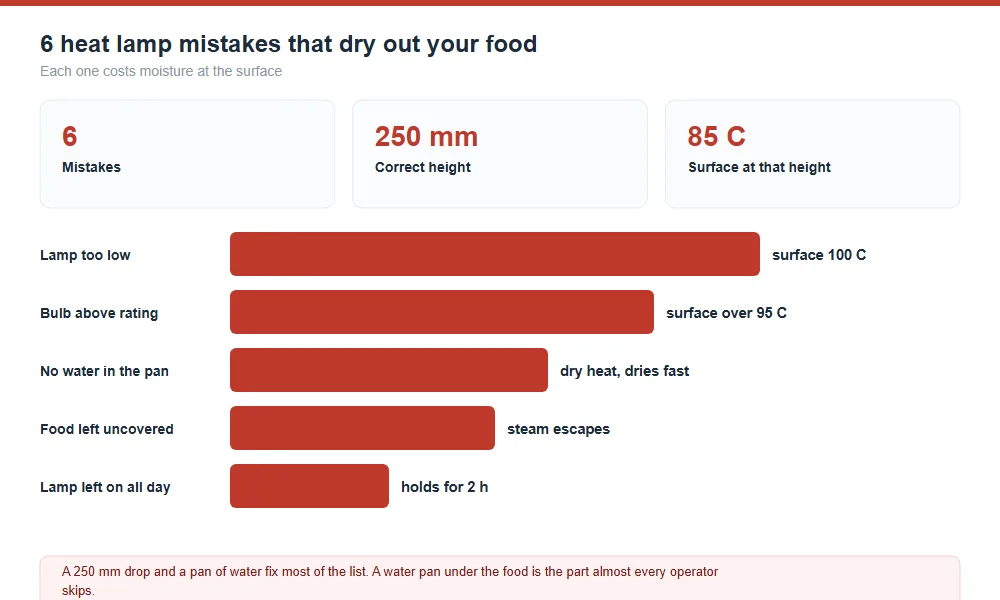
Task: Open the '85 C Surface at that height' card
Action: tap(812, 154)
